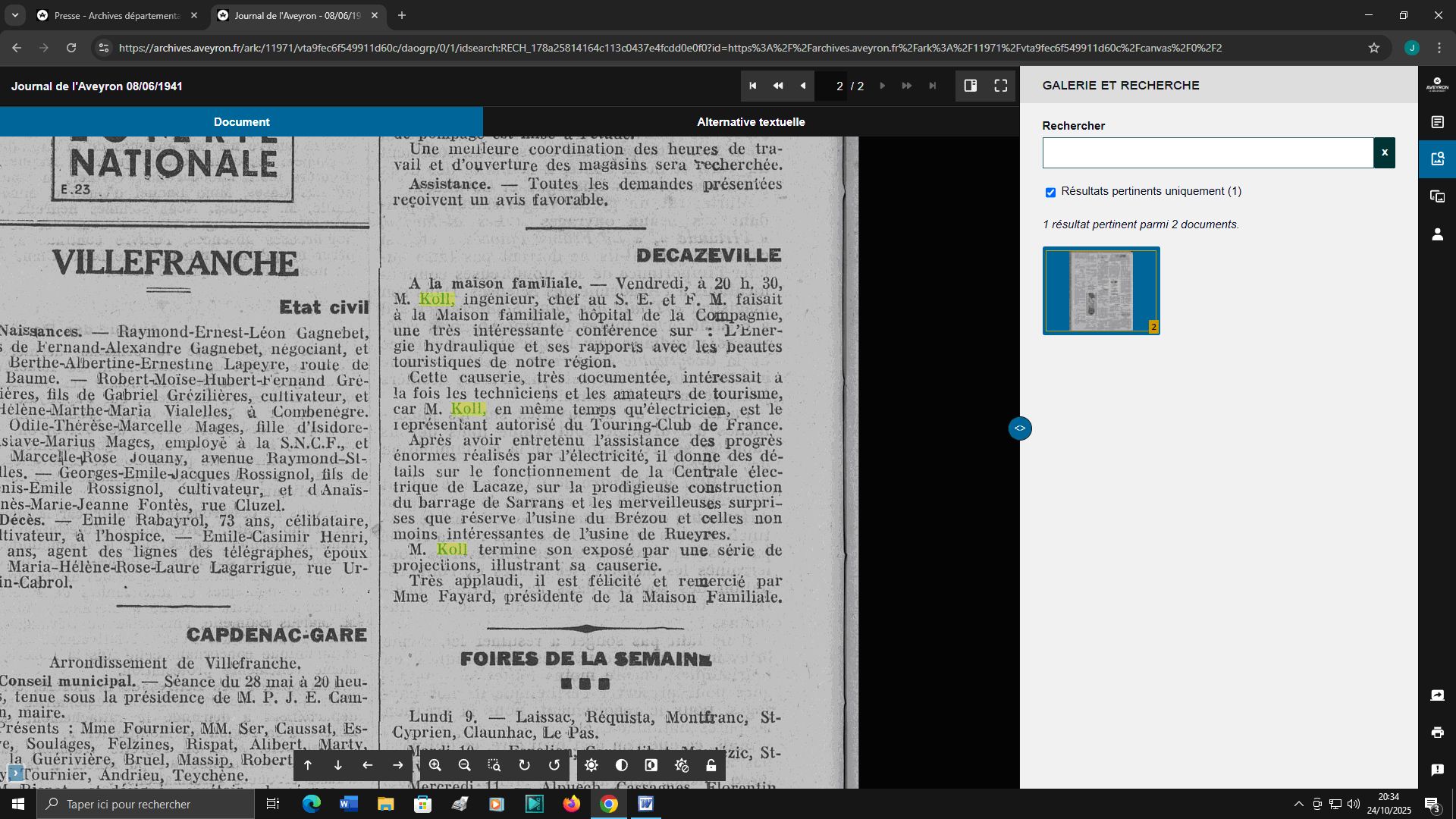The height and width of the screenshot is (819, 1456).
Task: Rotate the image counterclockwise
Action: pyautogui.click(x=554, y=766)
